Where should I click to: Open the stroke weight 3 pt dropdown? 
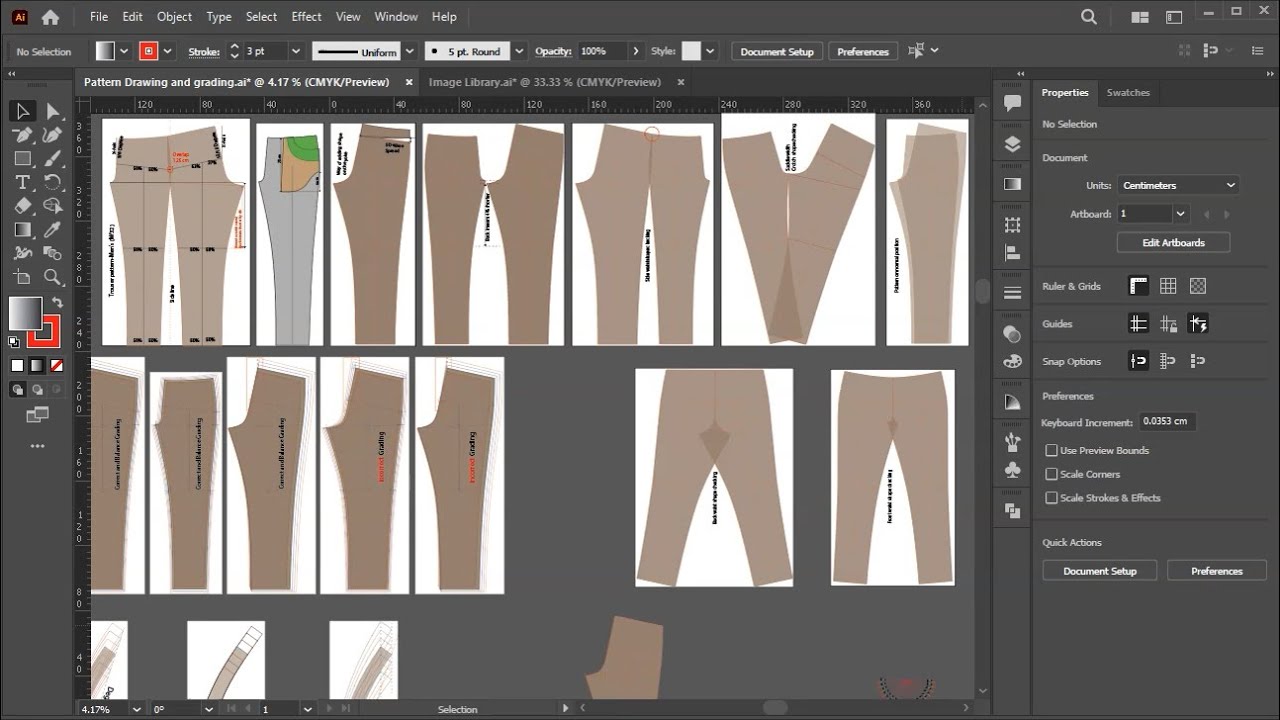295,51
